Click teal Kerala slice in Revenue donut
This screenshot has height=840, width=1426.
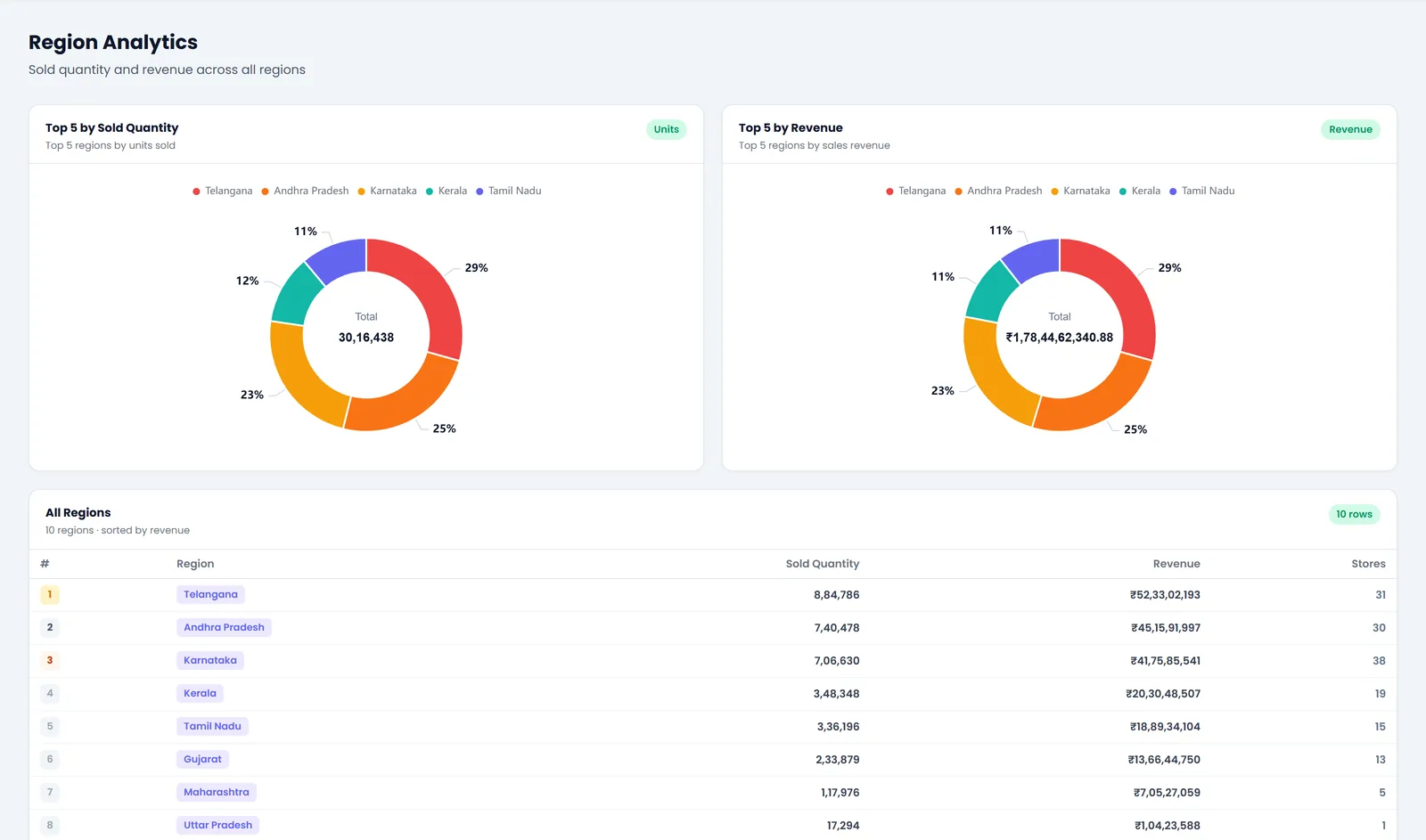click(x=989, y=295)
